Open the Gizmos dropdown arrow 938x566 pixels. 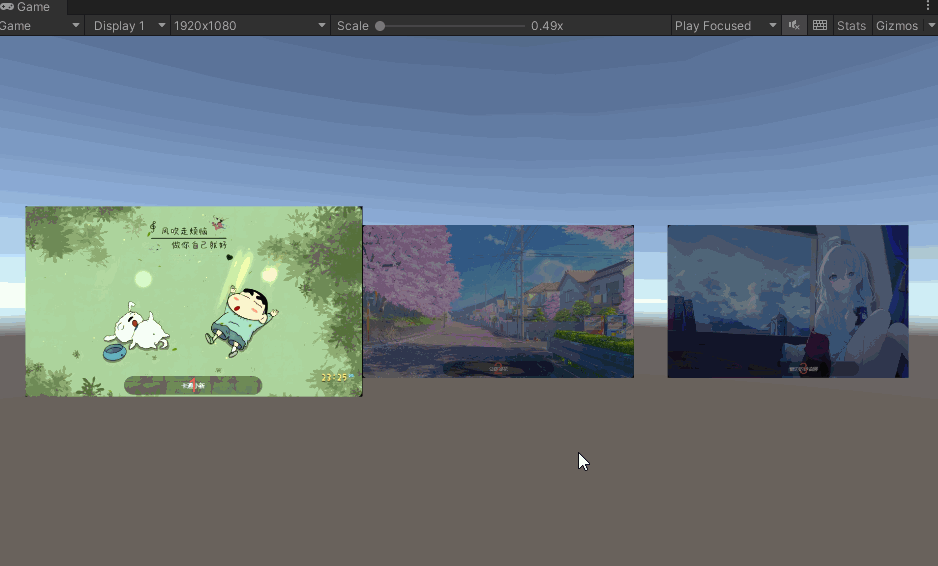pyautogui.click(x=931, y=26)
